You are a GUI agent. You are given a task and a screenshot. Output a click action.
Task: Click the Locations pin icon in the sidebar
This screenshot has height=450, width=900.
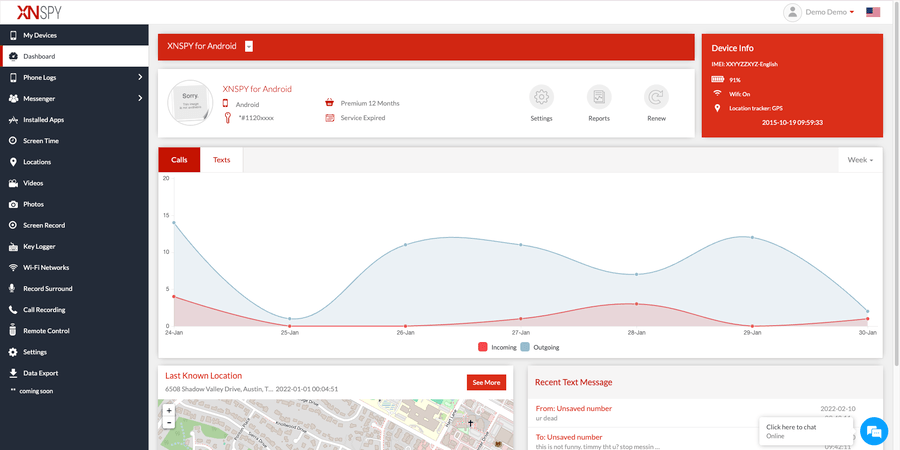(13, 162)
